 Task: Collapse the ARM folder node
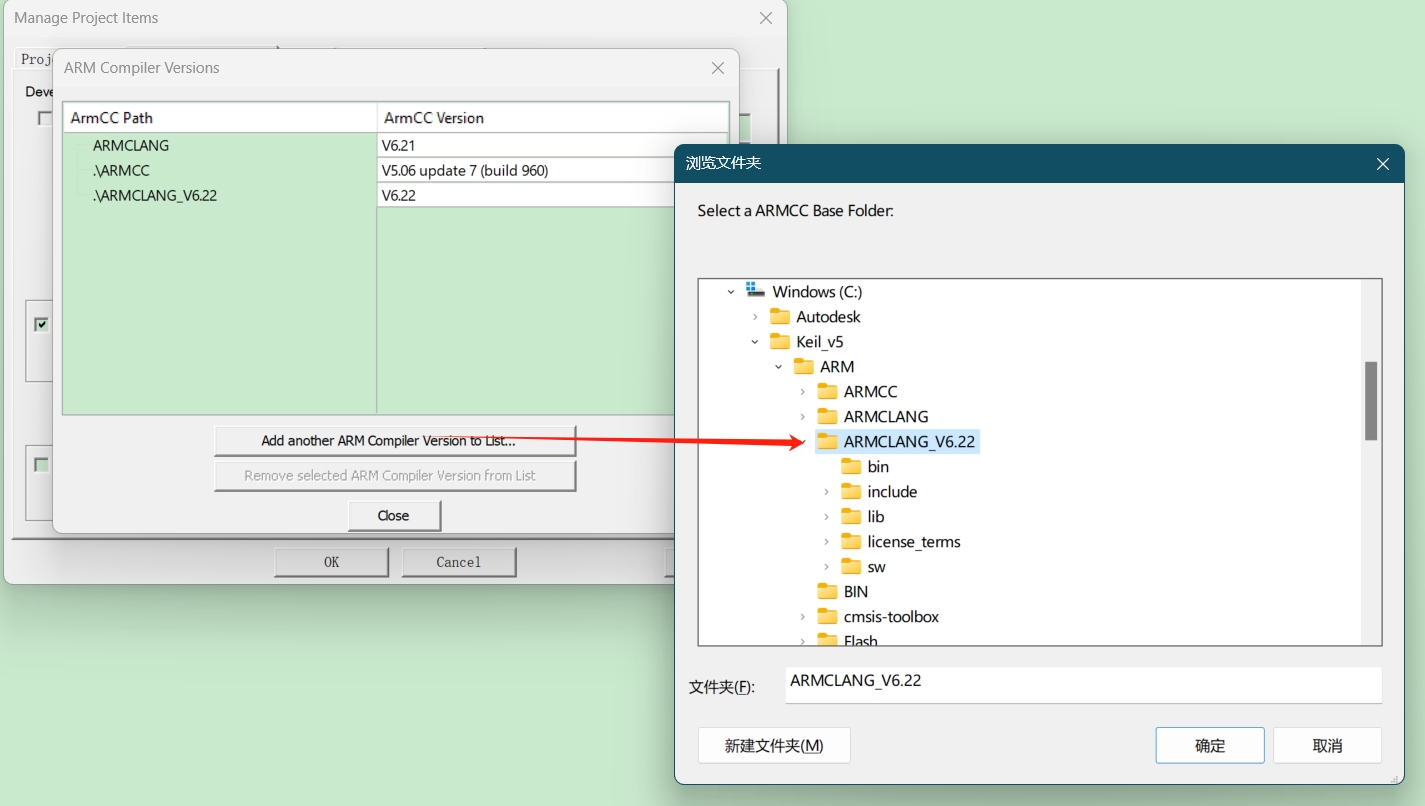[x=779, y=367]
